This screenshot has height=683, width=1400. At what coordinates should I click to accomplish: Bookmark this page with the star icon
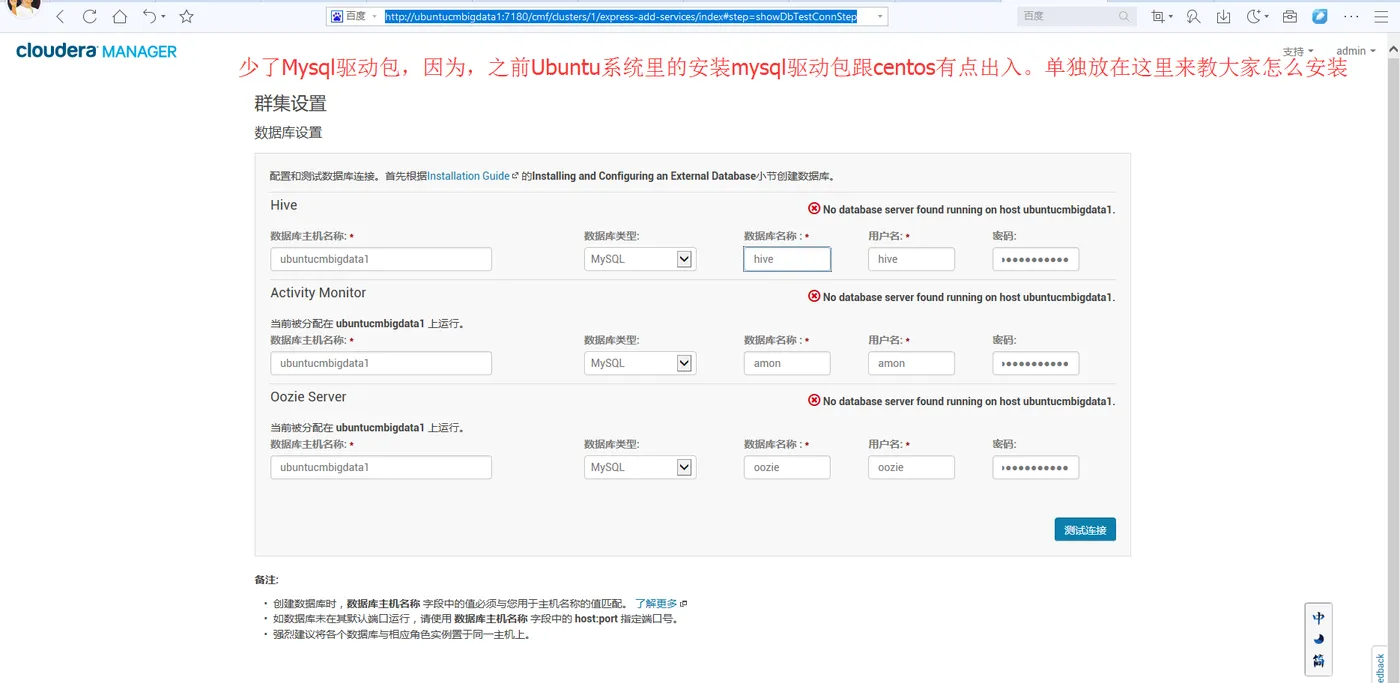click(x=186, y=17)
